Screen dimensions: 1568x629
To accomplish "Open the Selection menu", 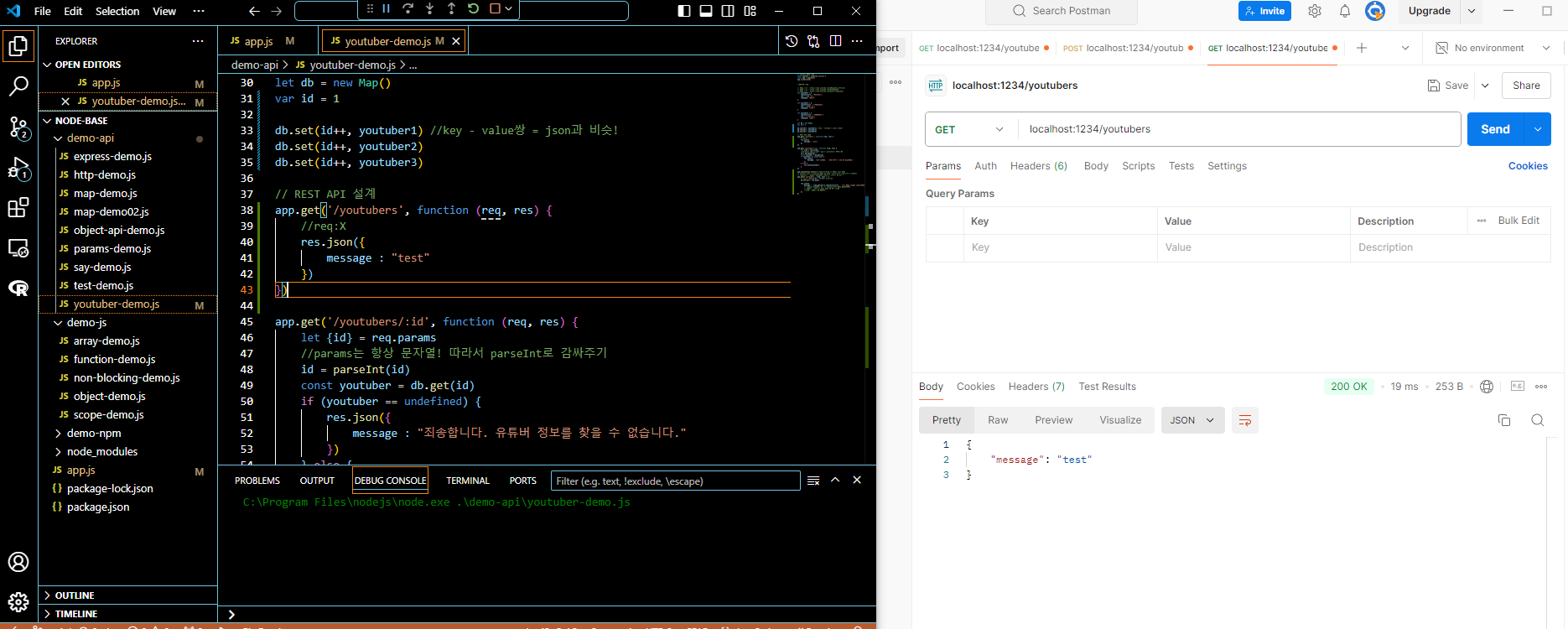I will (x=117, y=11).
